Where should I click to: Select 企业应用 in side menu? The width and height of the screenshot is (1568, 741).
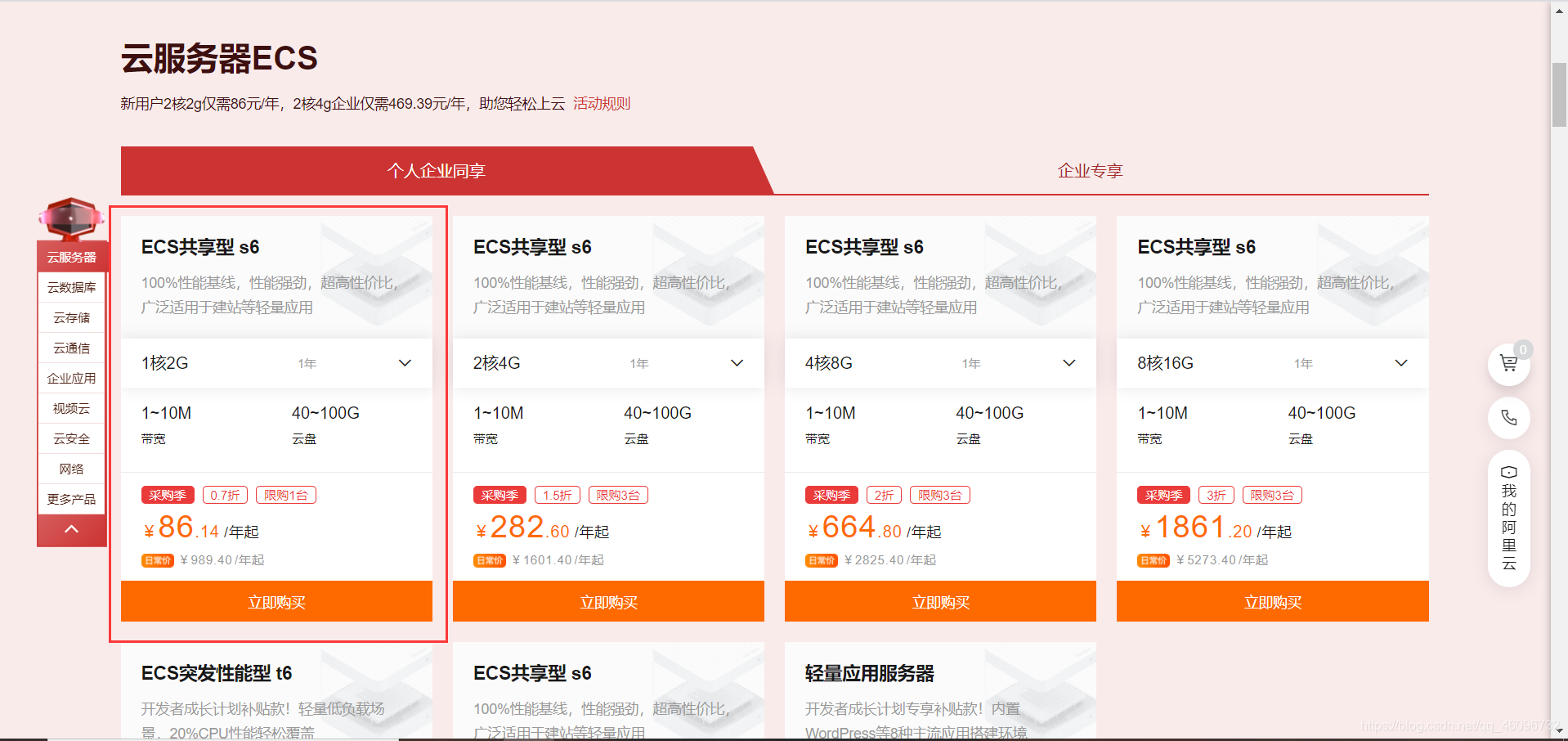[x=72, y=378]
